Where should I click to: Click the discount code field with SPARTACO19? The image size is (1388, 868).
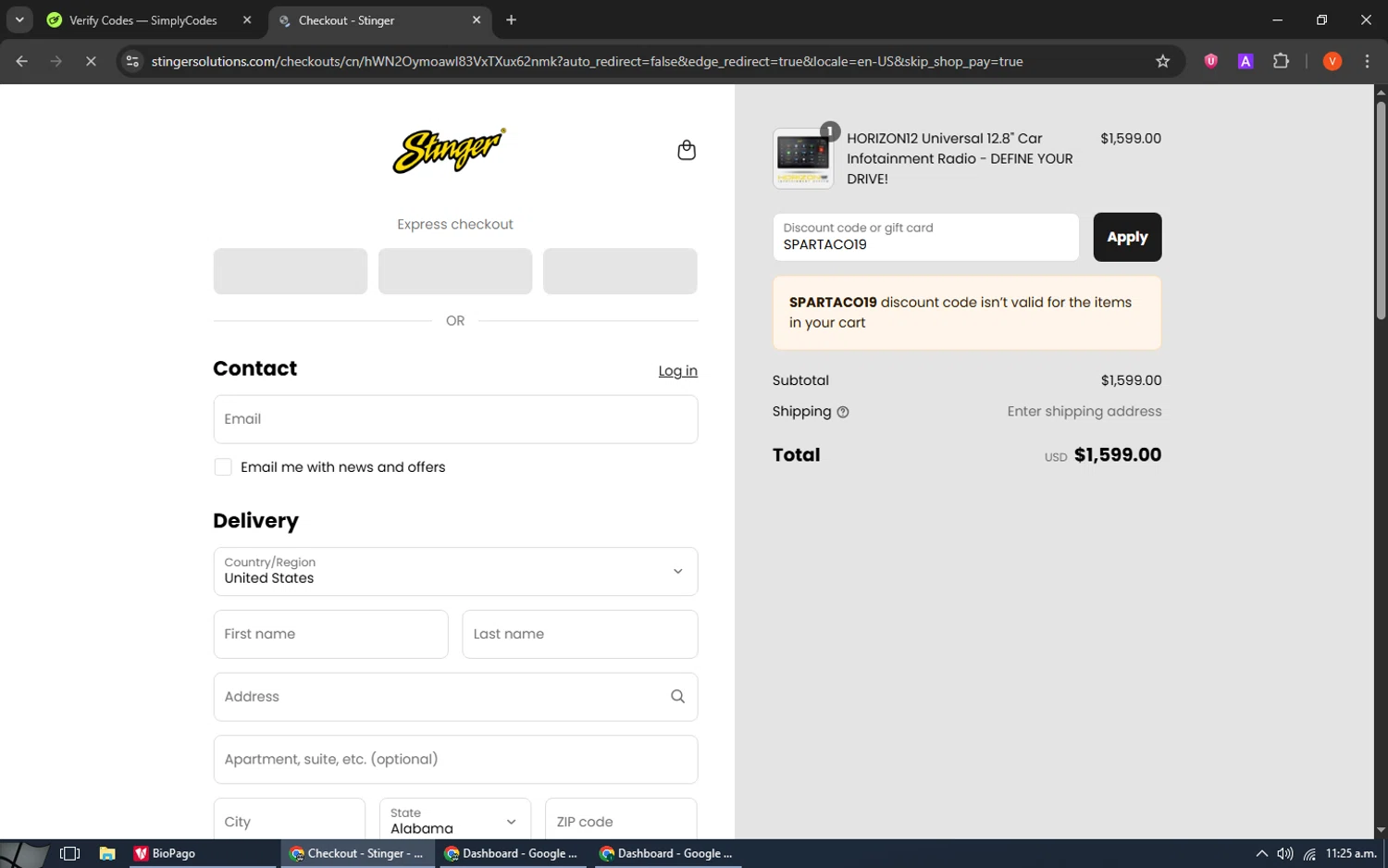925,237
